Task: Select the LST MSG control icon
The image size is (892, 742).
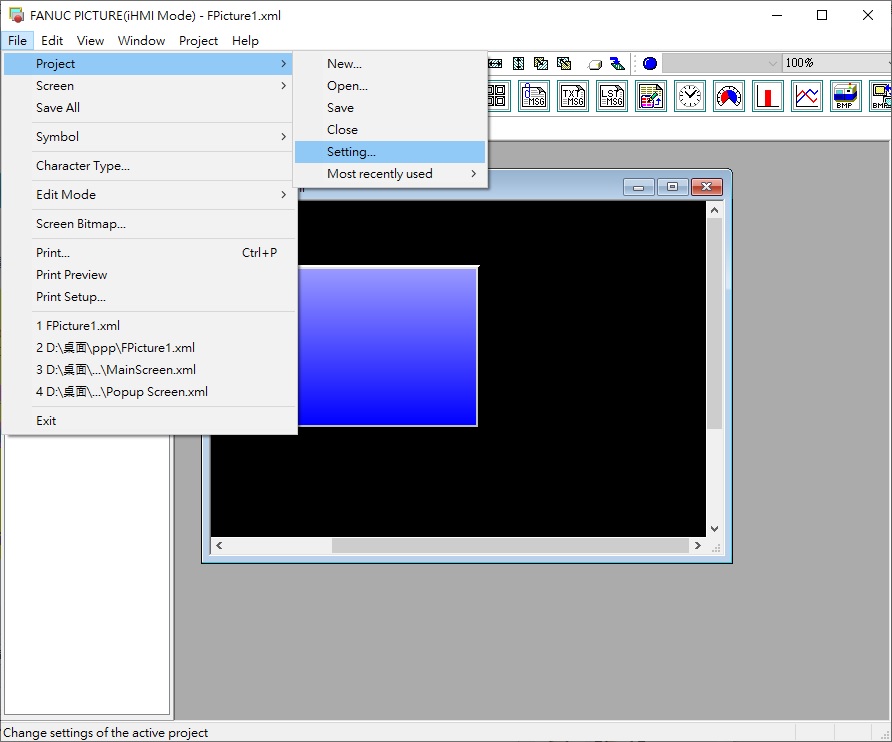Action: click(612, 96)
